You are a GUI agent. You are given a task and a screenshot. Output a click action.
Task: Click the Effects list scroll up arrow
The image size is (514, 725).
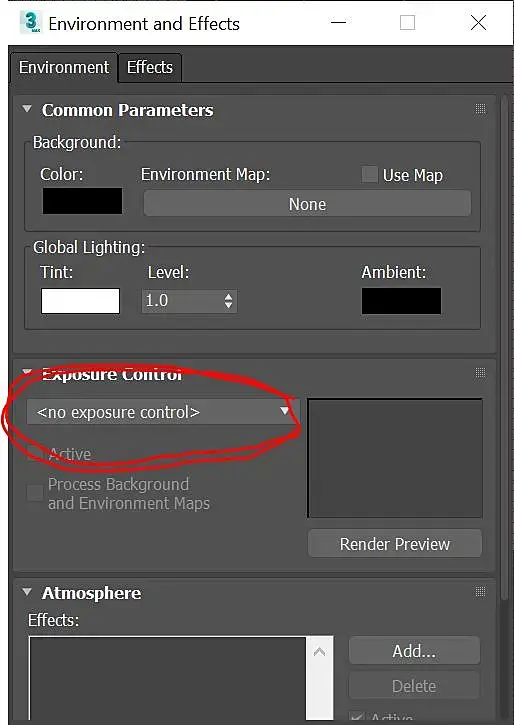click(319, 652)
